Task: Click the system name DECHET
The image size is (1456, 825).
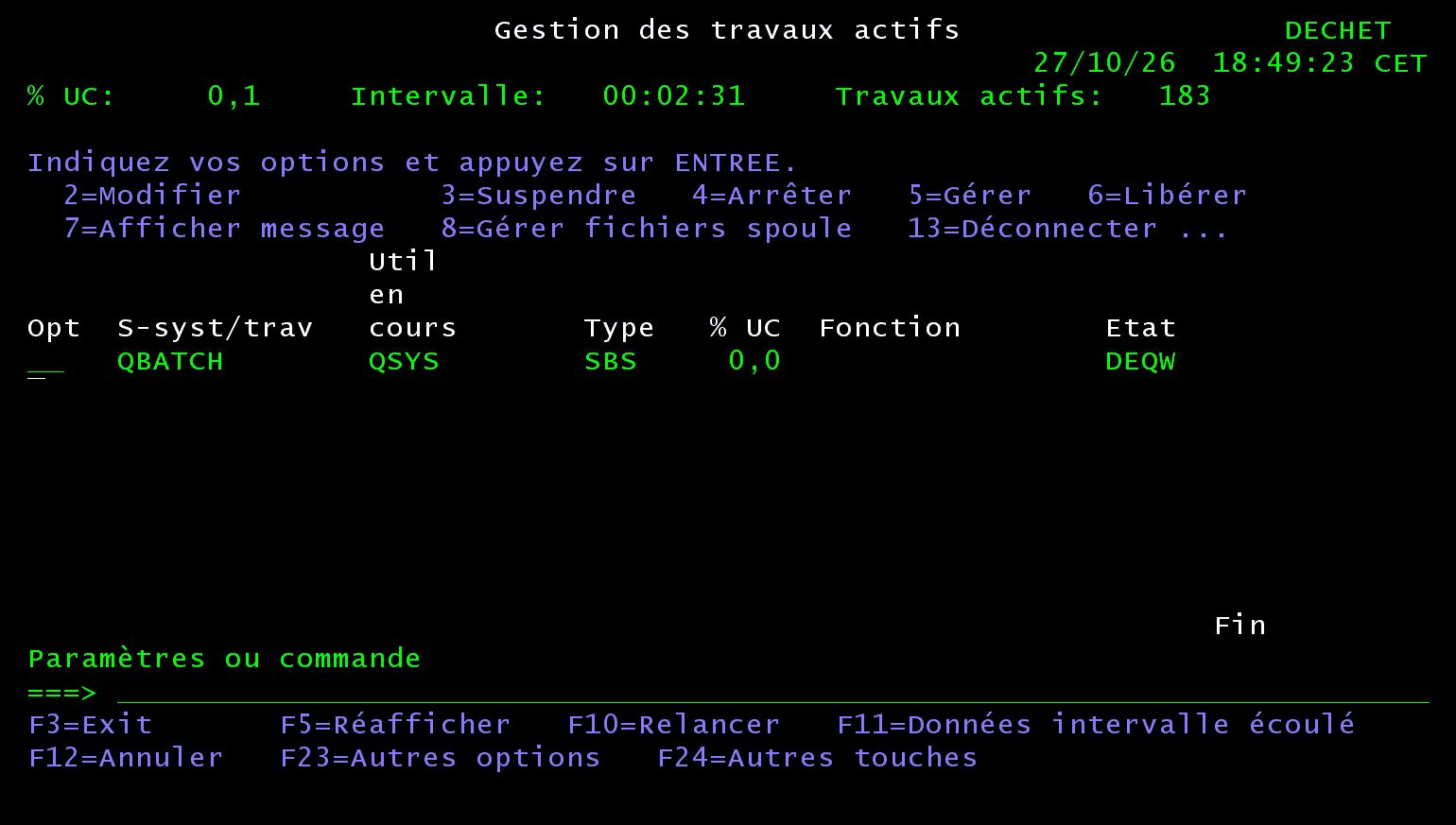Action: pos(1338,31)
